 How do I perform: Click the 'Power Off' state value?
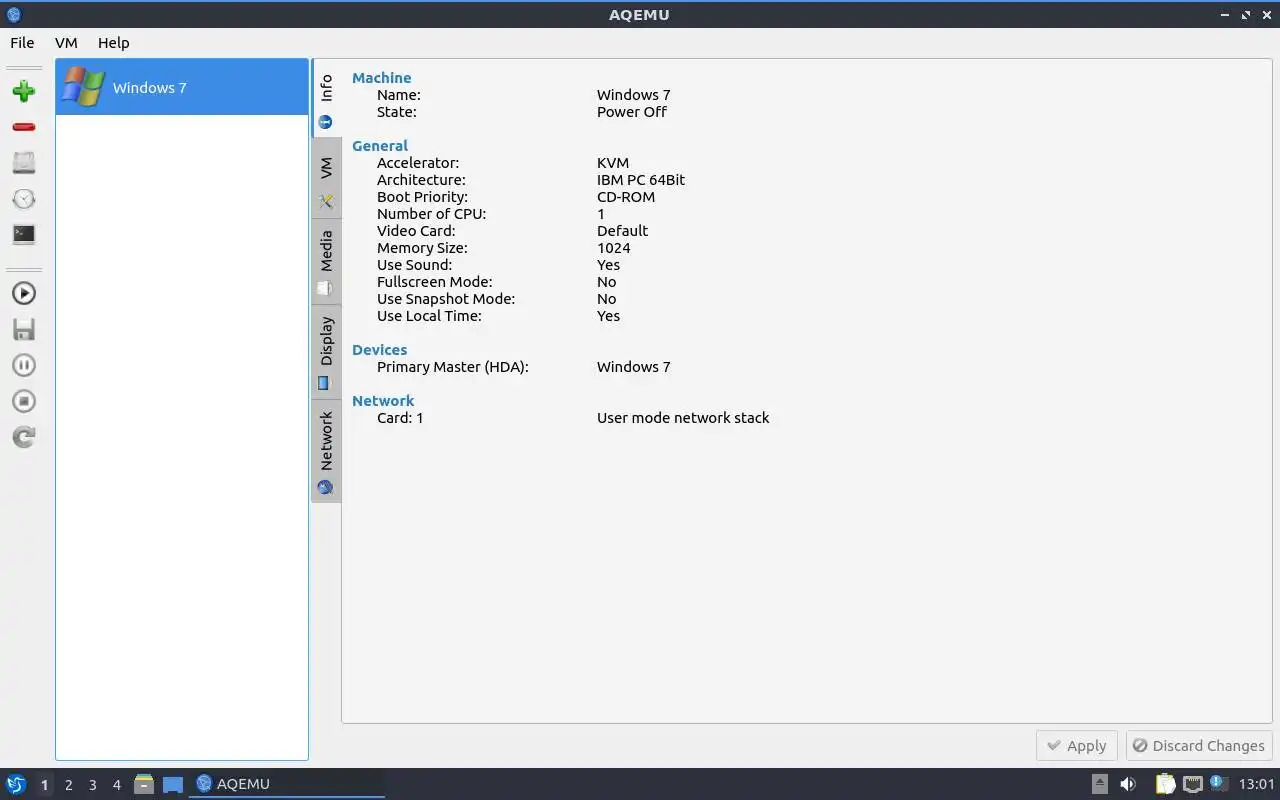[x=632, y=112]
